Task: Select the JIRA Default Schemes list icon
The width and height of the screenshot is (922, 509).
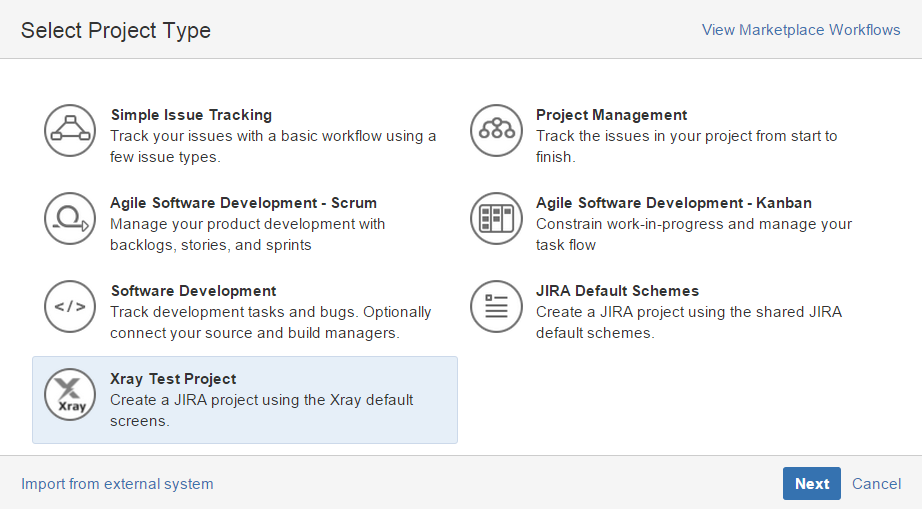Action: pos(496,307)
